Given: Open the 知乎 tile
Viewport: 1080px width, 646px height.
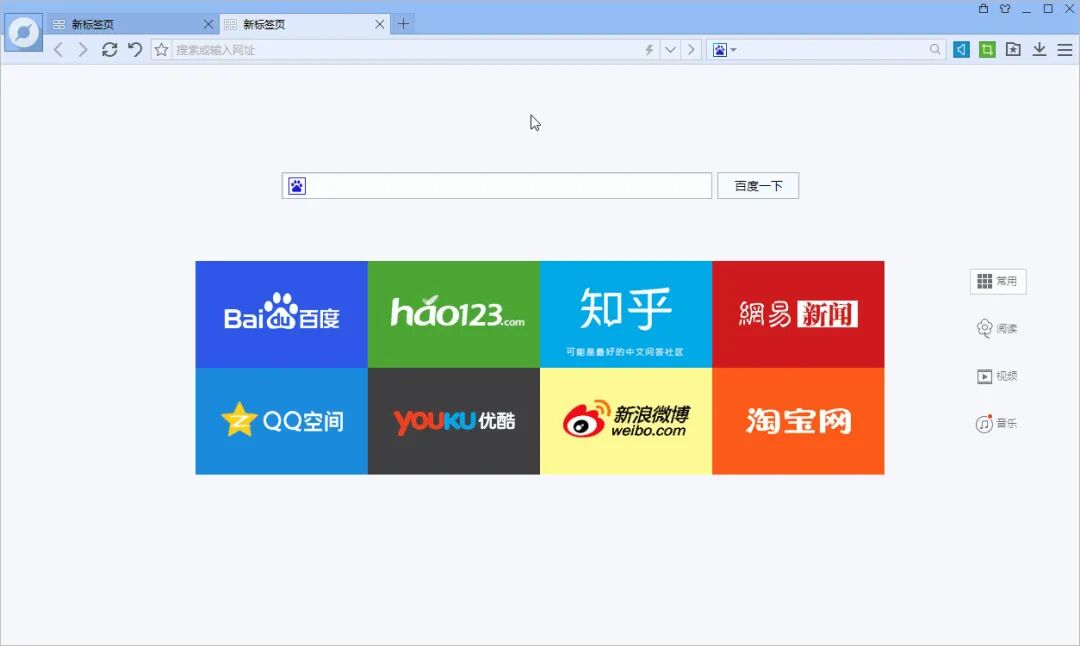Looking at the screenshot, I should point(626,314).
